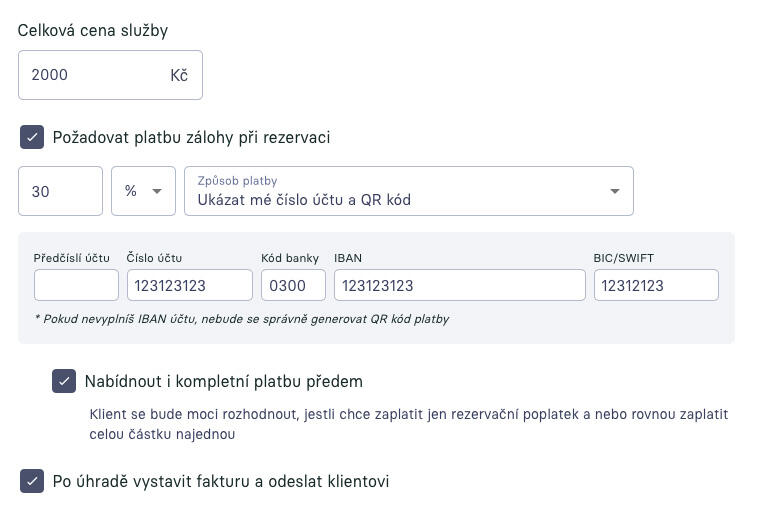759x512 pixels.
Task: Click the 'Předčíslí účtu' input field
Action: click(76, 285)
